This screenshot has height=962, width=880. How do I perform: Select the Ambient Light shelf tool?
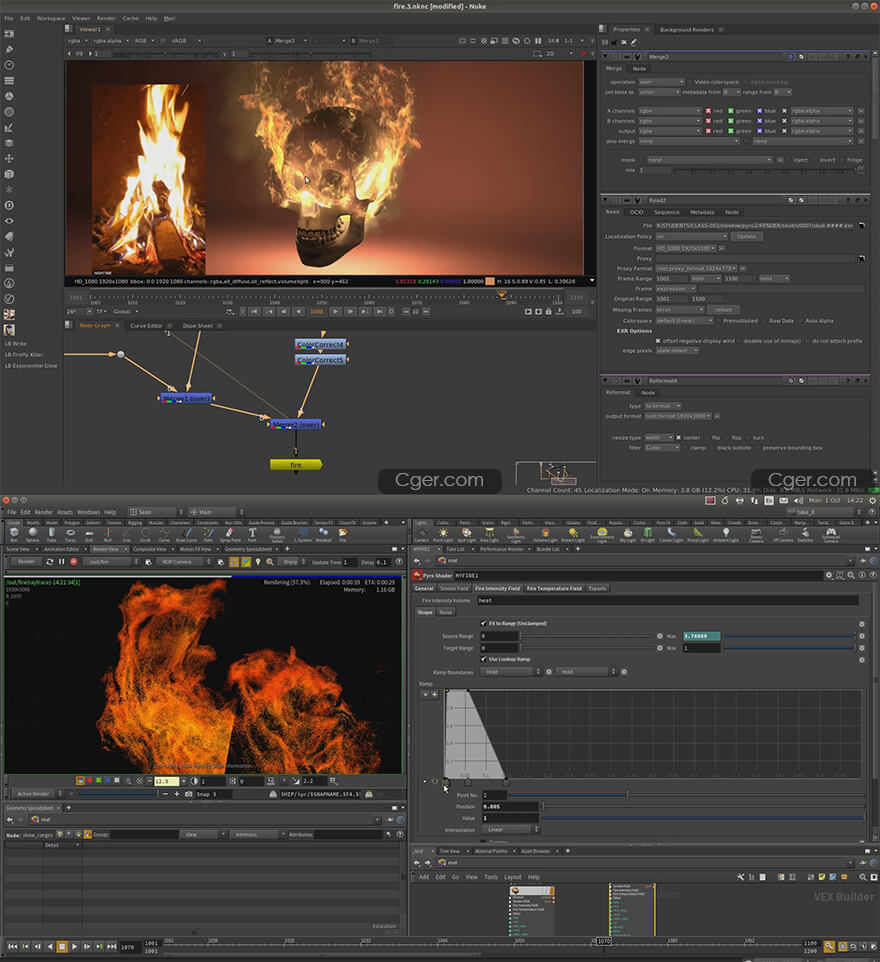pos(726,534)
